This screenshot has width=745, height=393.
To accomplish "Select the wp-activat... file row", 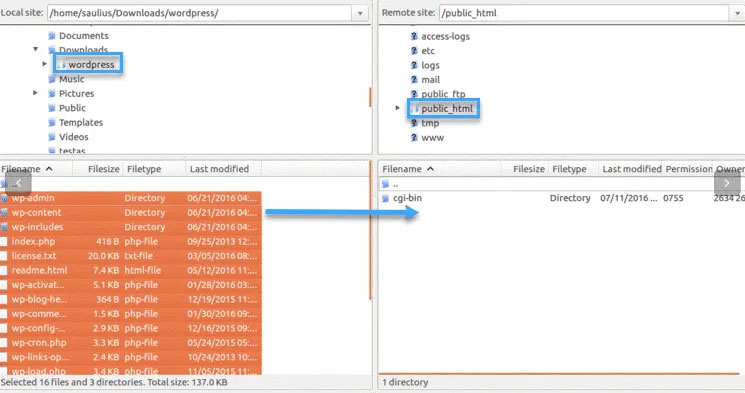I will point(131,285).
